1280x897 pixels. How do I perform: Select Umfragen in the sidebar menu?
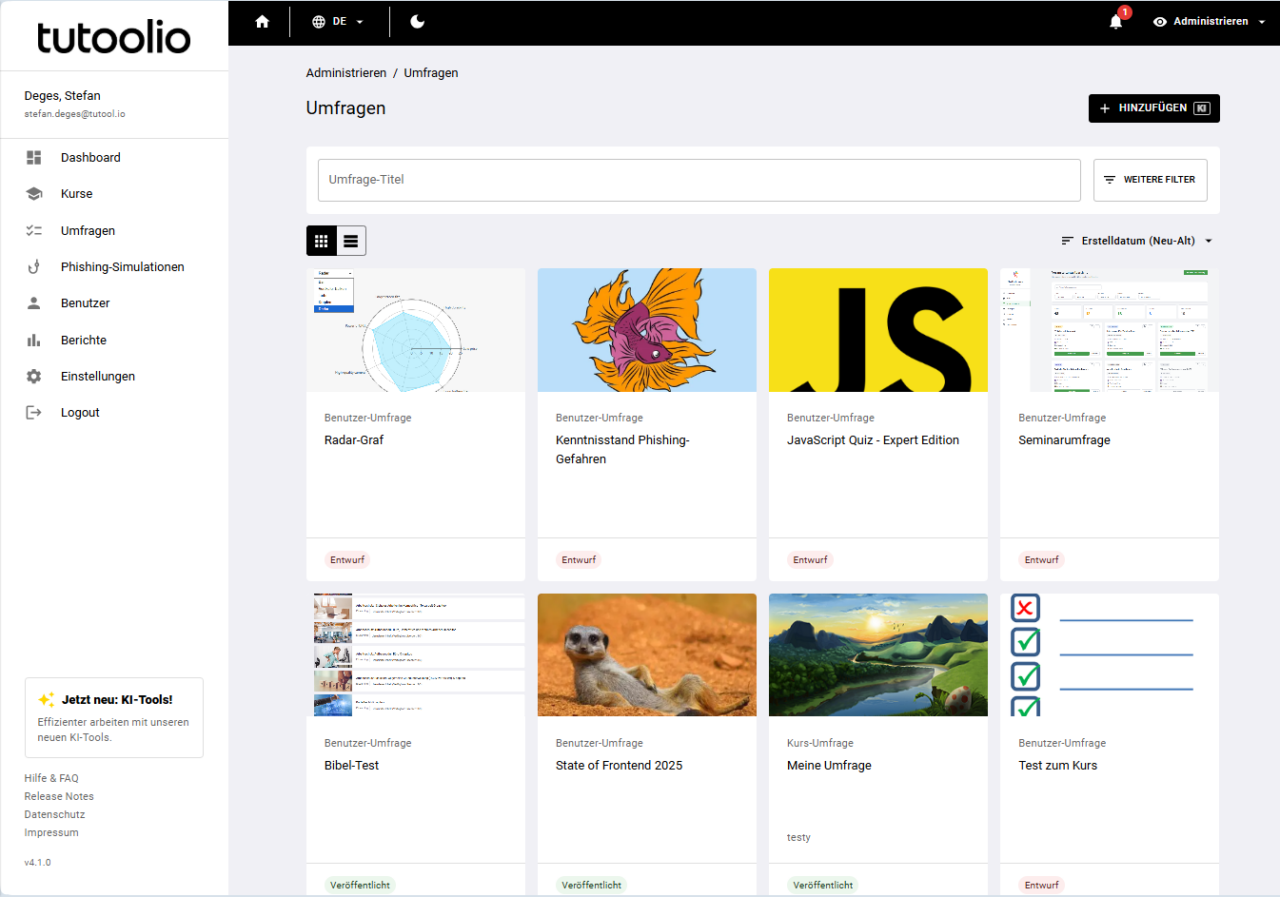[x=88, y=230]
